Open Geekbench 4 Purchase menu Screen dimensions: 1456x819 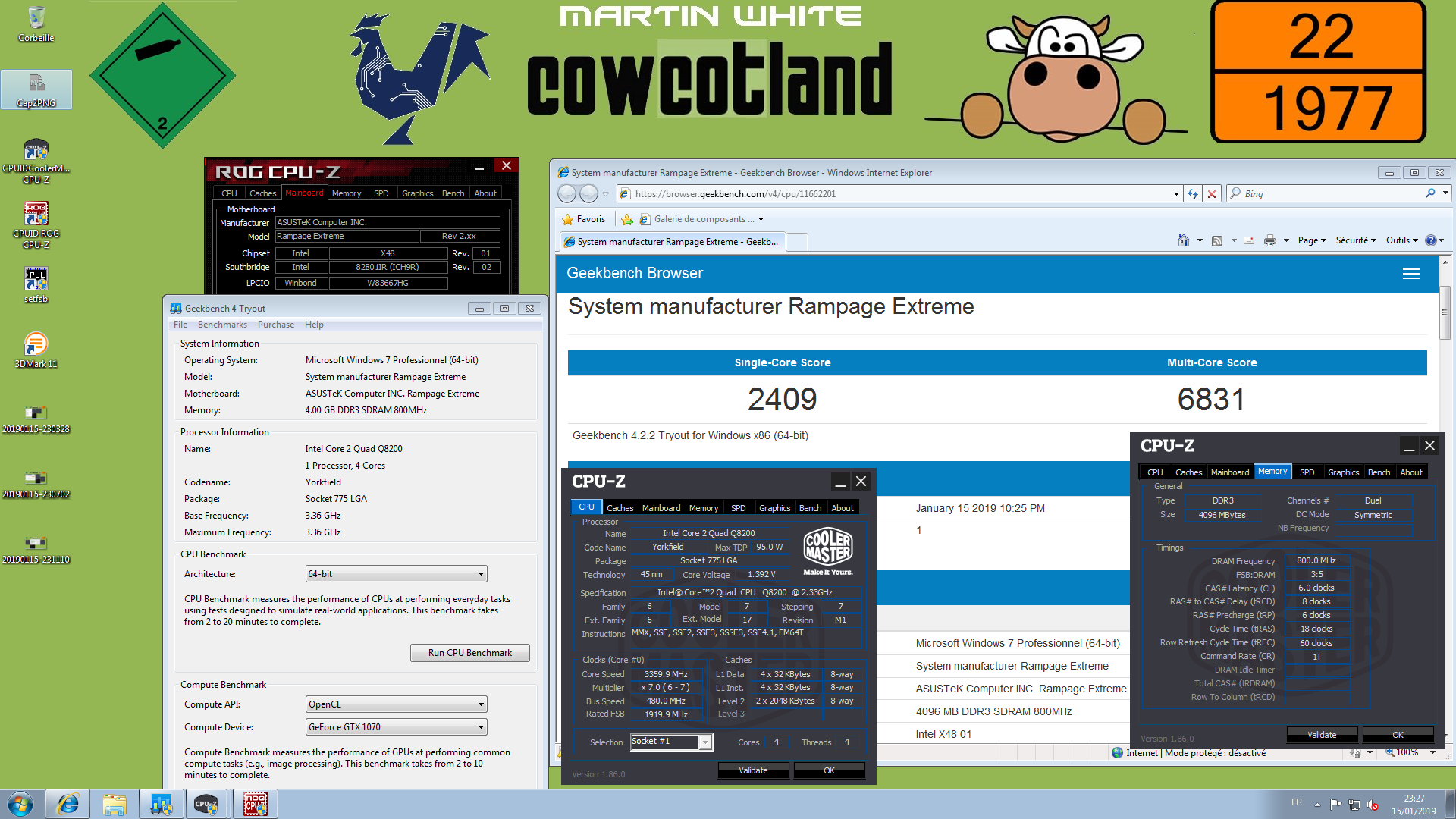276,325
